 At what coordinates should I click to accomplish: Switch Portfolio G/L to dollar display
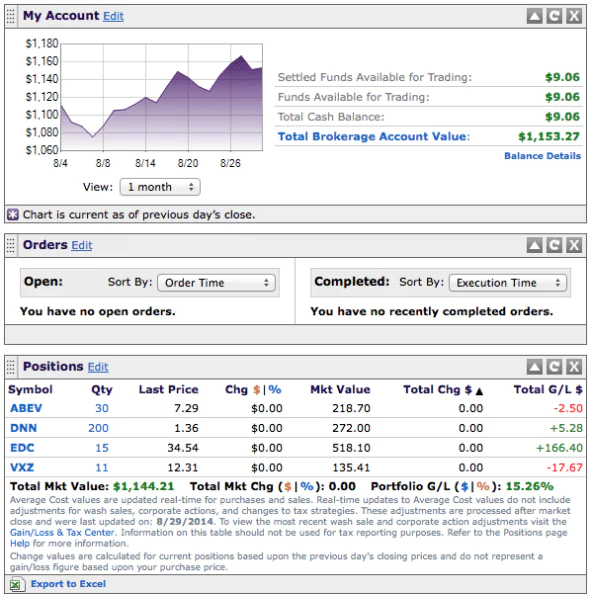pos(465,486)
